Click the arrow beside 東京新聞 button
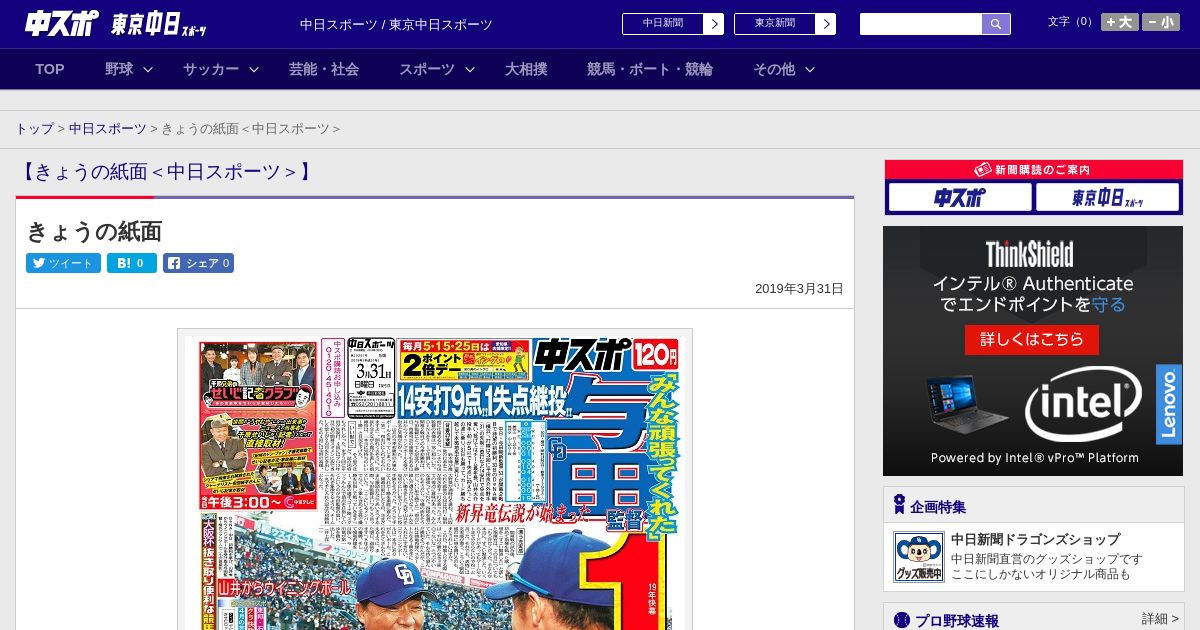The image size is (1200, 630). pyautogui.click(x=826, y=24)
